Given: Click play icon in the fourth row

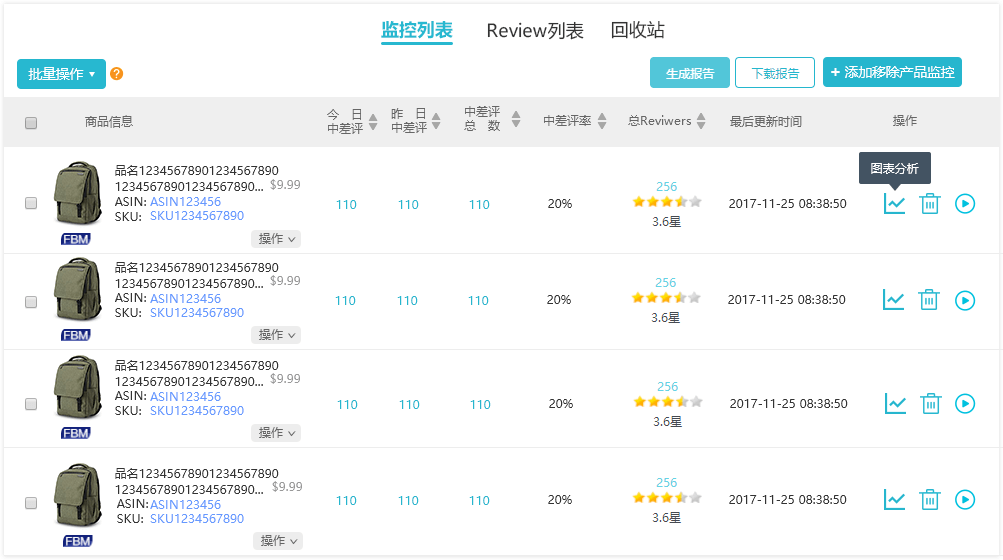Looking at the screenshot, I should tap(965, 499).
